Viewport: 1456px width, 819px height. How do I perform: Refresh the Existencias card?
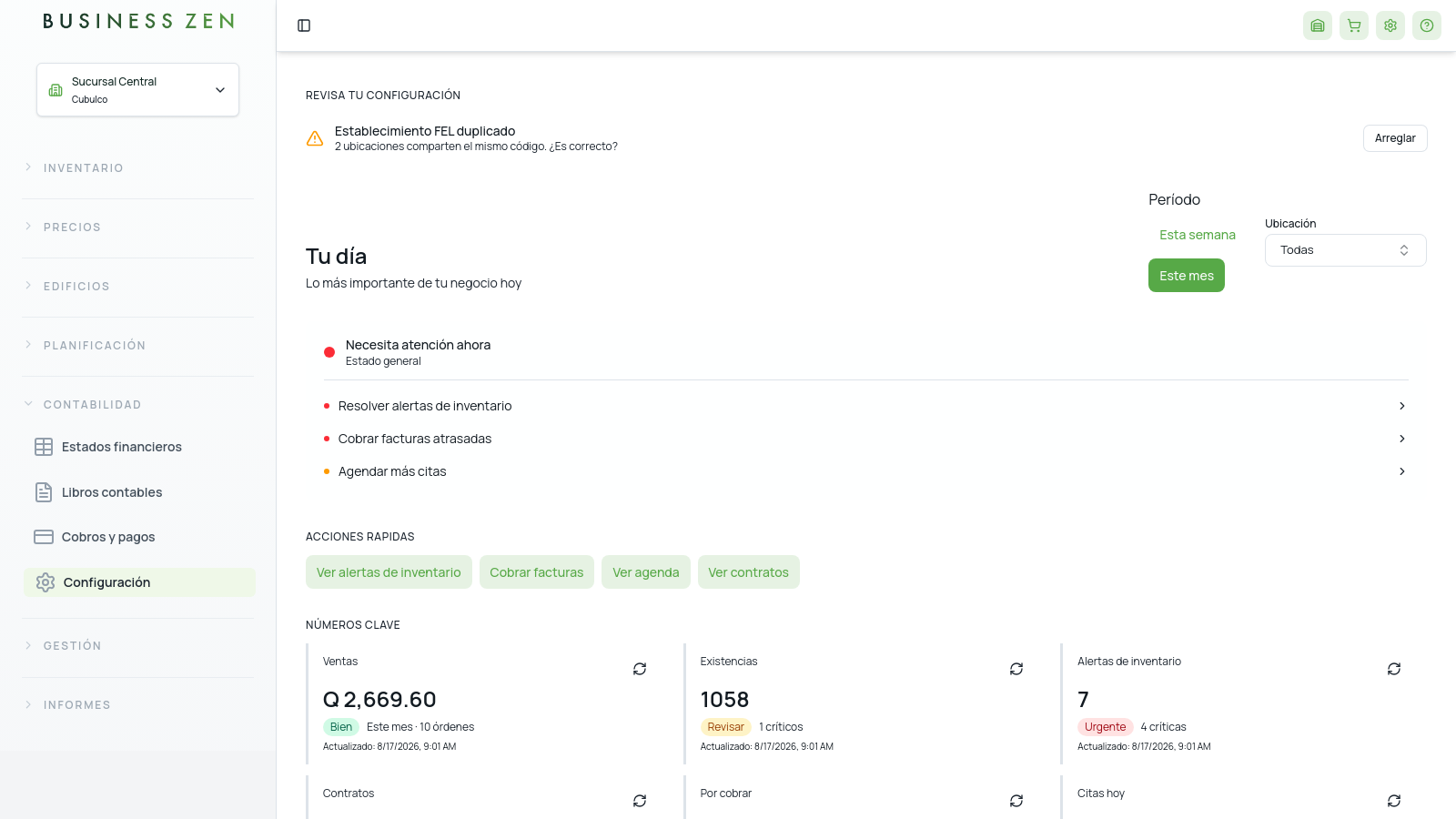coord(1016,669)
